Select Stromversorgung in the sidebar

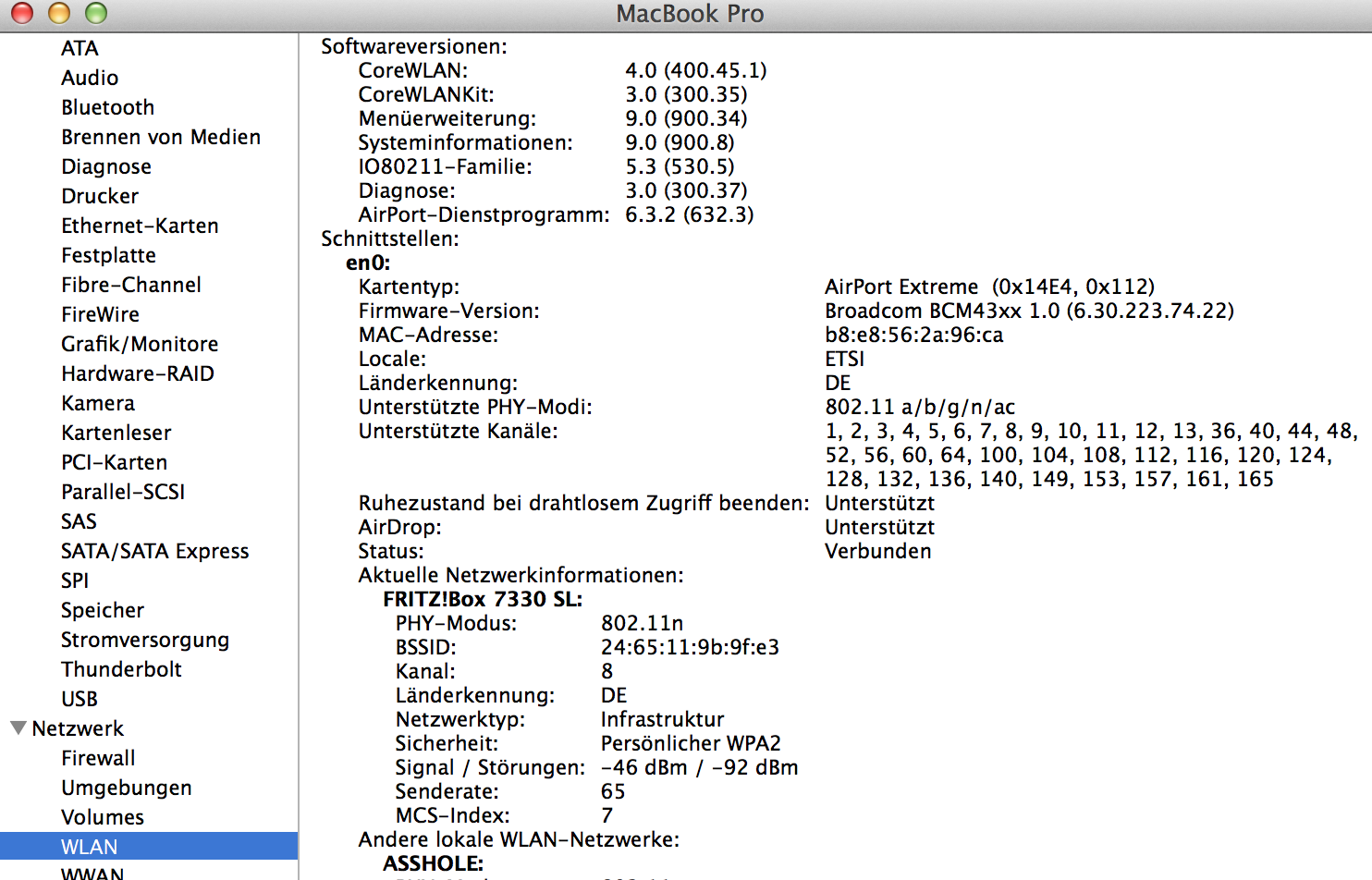click(145, 640)
